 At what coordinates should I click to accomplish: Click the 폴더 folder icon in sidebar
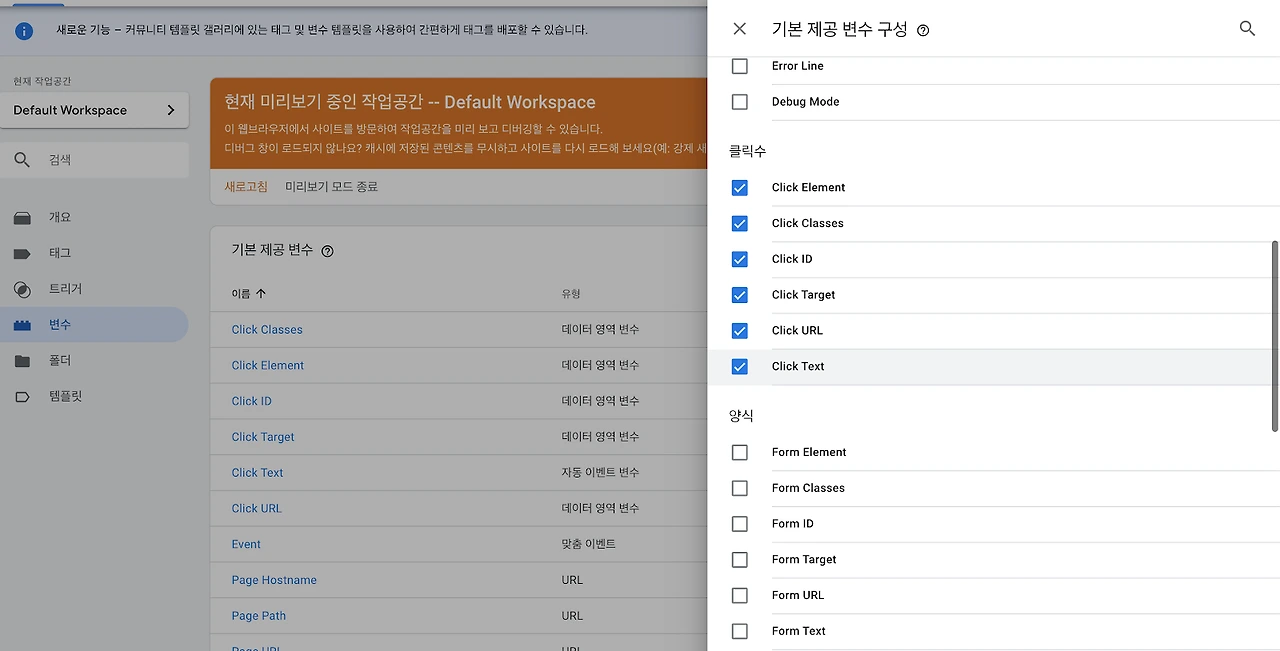click(x=22, y=361)
